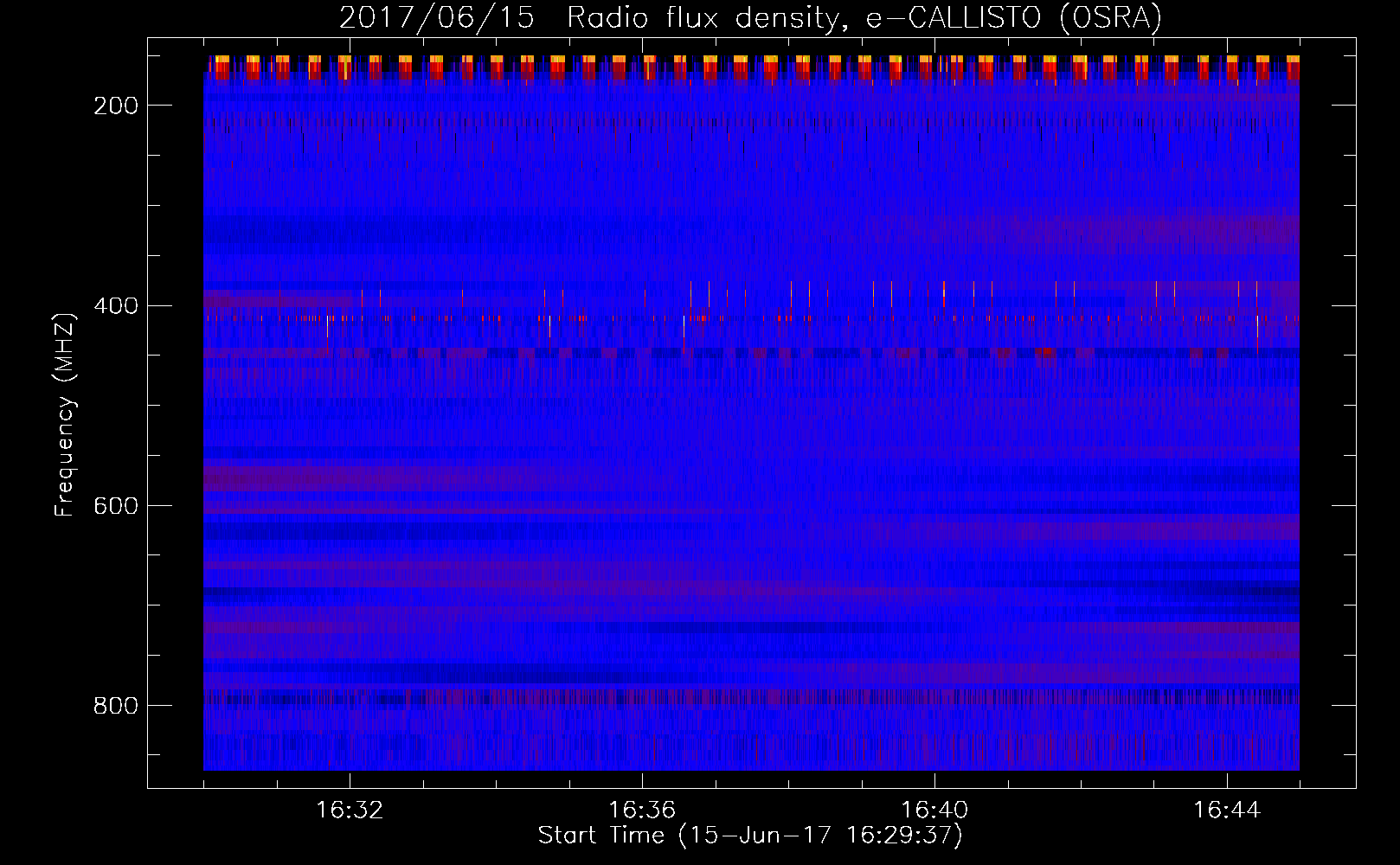
Task: Click the frequency tick label '200'
Action: [116, 106]
